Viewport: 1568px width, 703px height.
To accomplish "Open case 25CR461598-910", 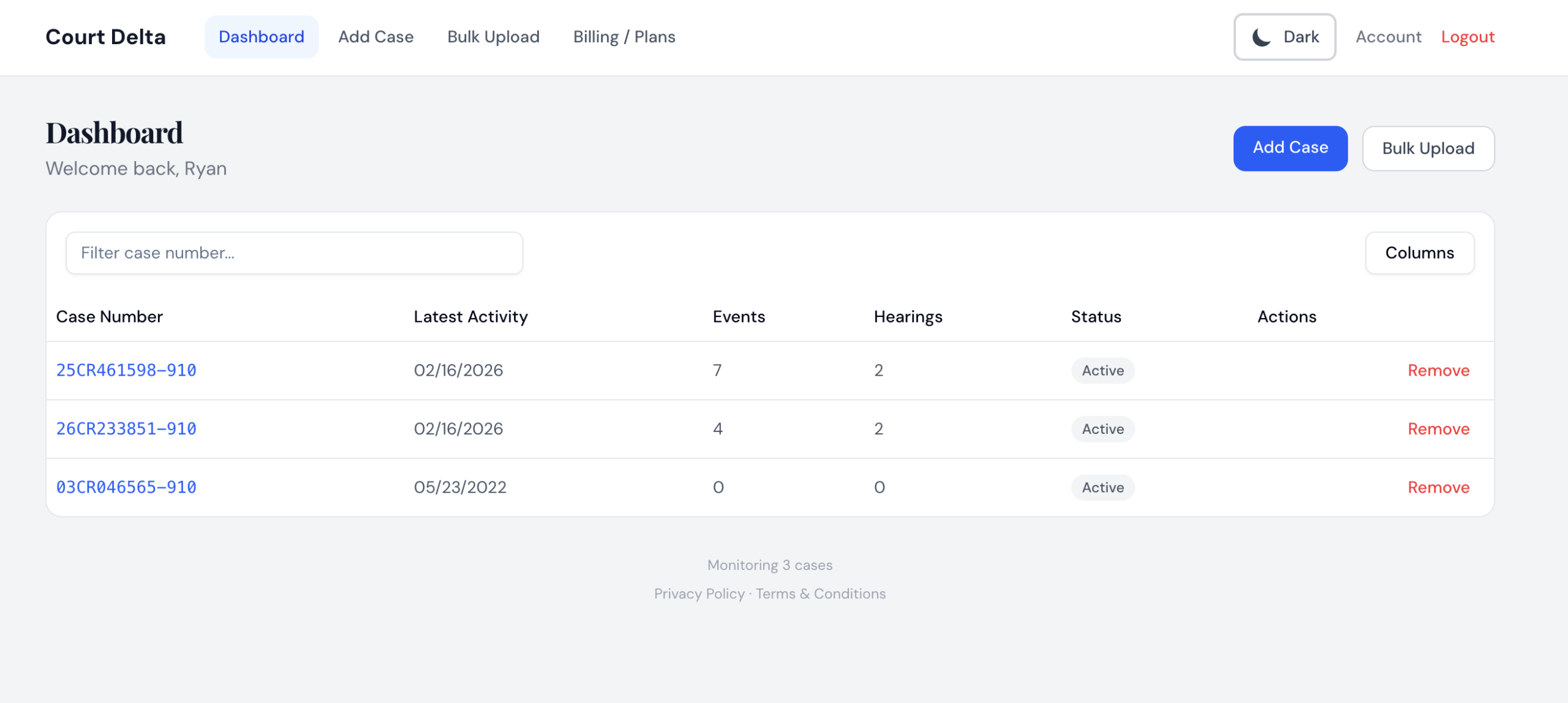I will point(126,370).
